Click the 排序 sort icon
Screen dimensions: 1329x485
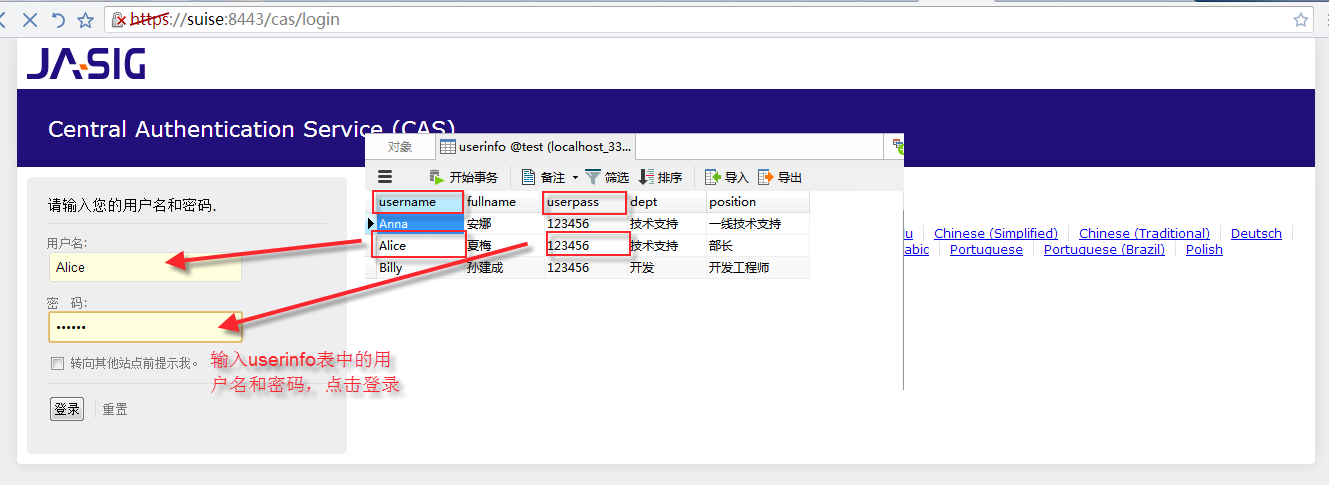point(646,177)
